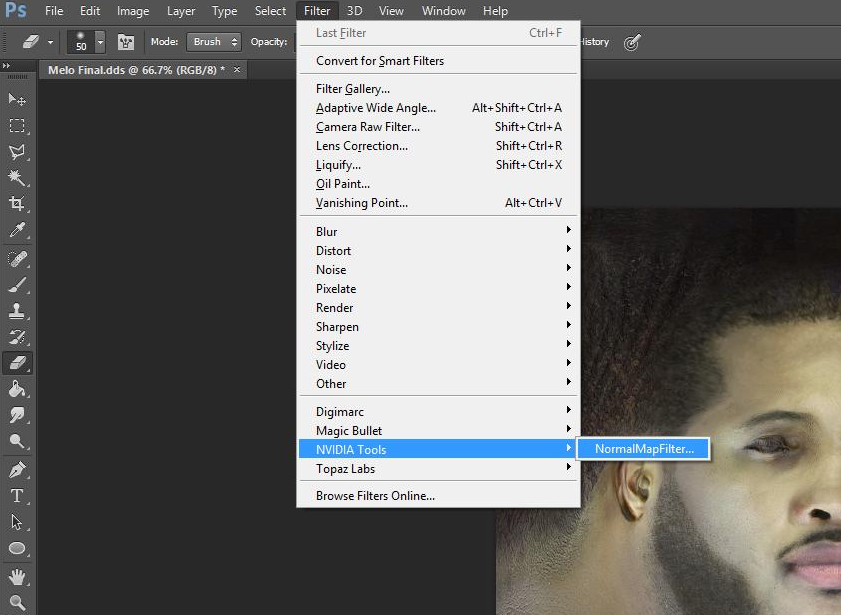
Task: Expand the Stylize submenu
Action: tap(438, 345)
